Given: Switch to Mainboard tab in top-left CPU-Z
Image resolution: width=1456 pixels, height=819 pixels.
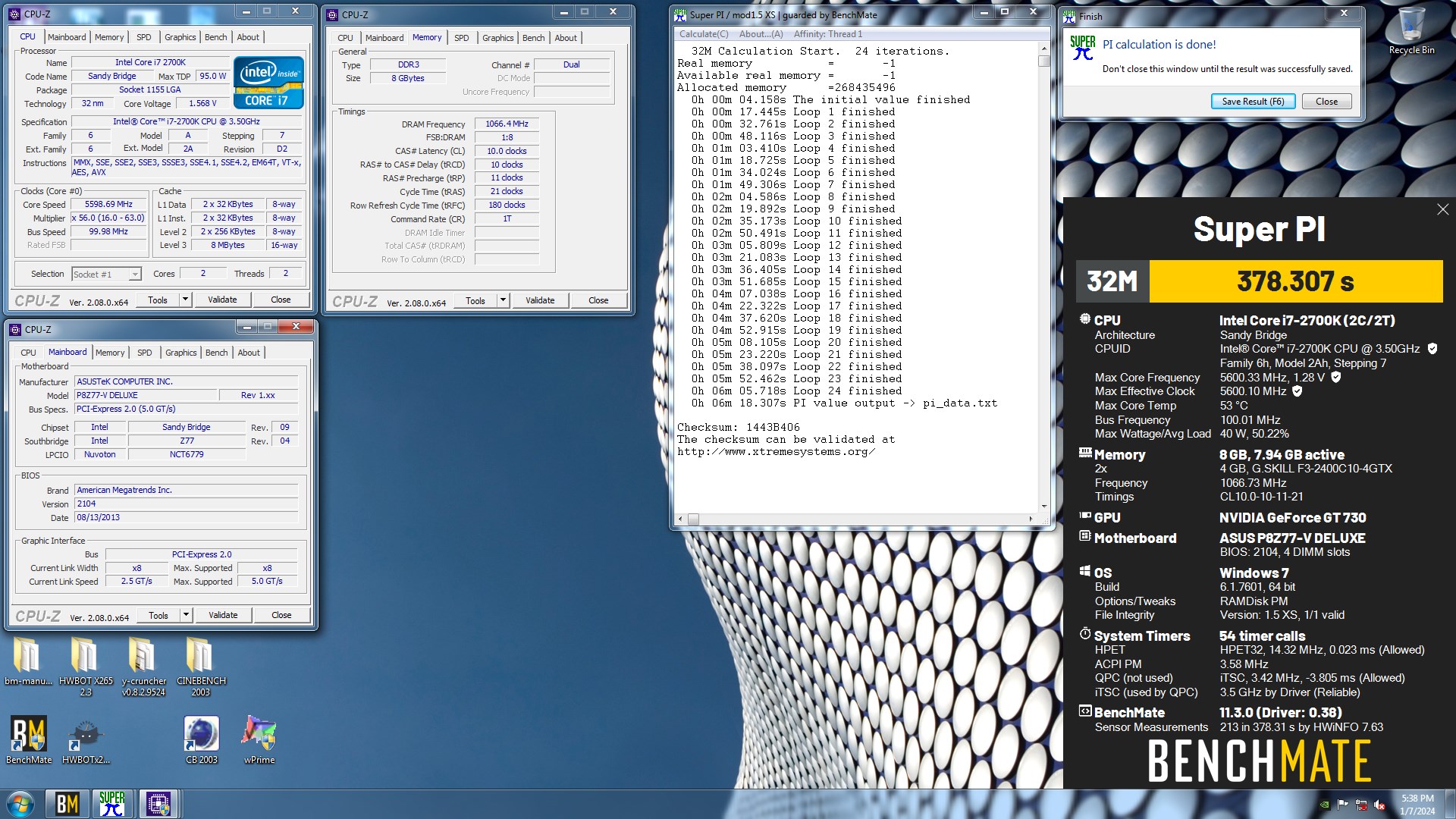Looking at the screenshot, I should click(x=67, y=37).
